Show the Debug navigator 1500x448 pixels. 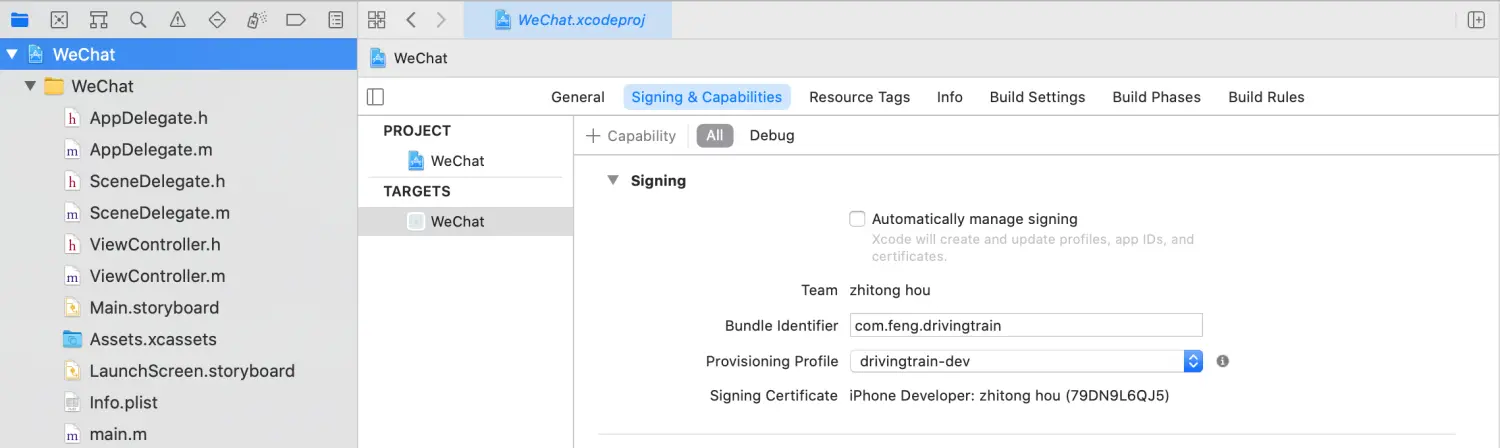pos(256,20)
